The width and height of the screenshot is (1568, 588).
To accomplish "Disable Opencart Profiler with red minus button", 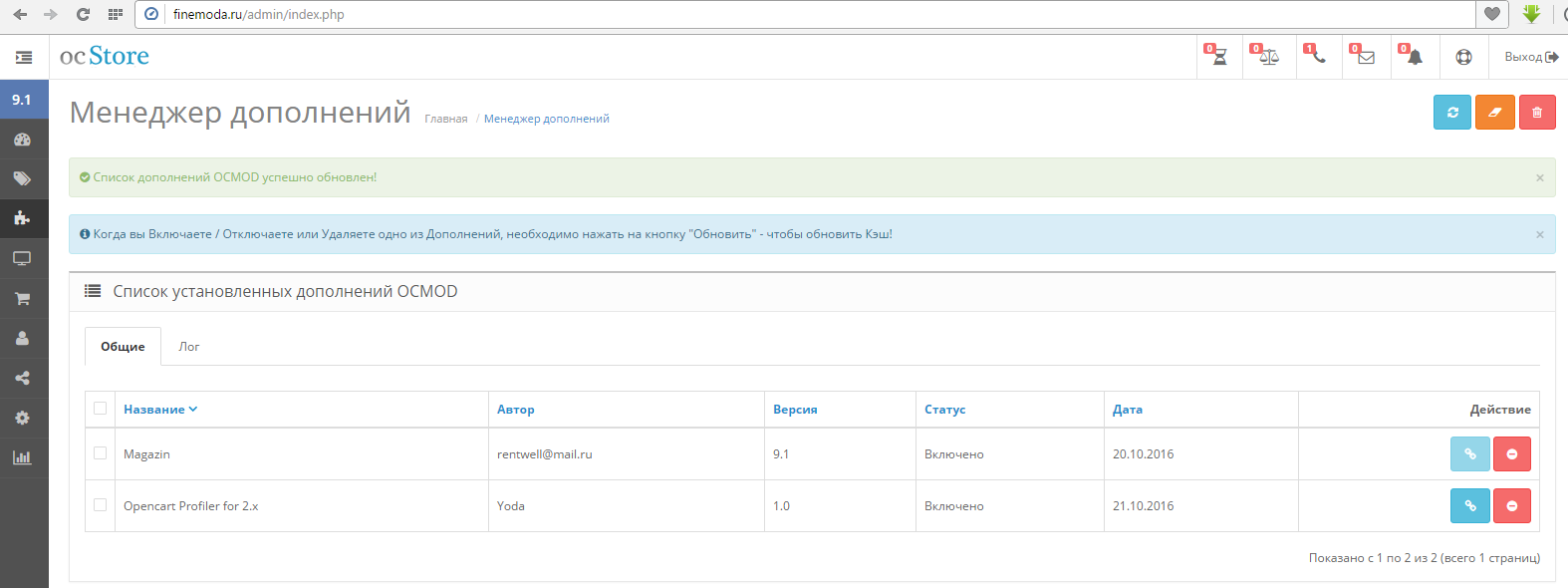I will [1512, 506].
